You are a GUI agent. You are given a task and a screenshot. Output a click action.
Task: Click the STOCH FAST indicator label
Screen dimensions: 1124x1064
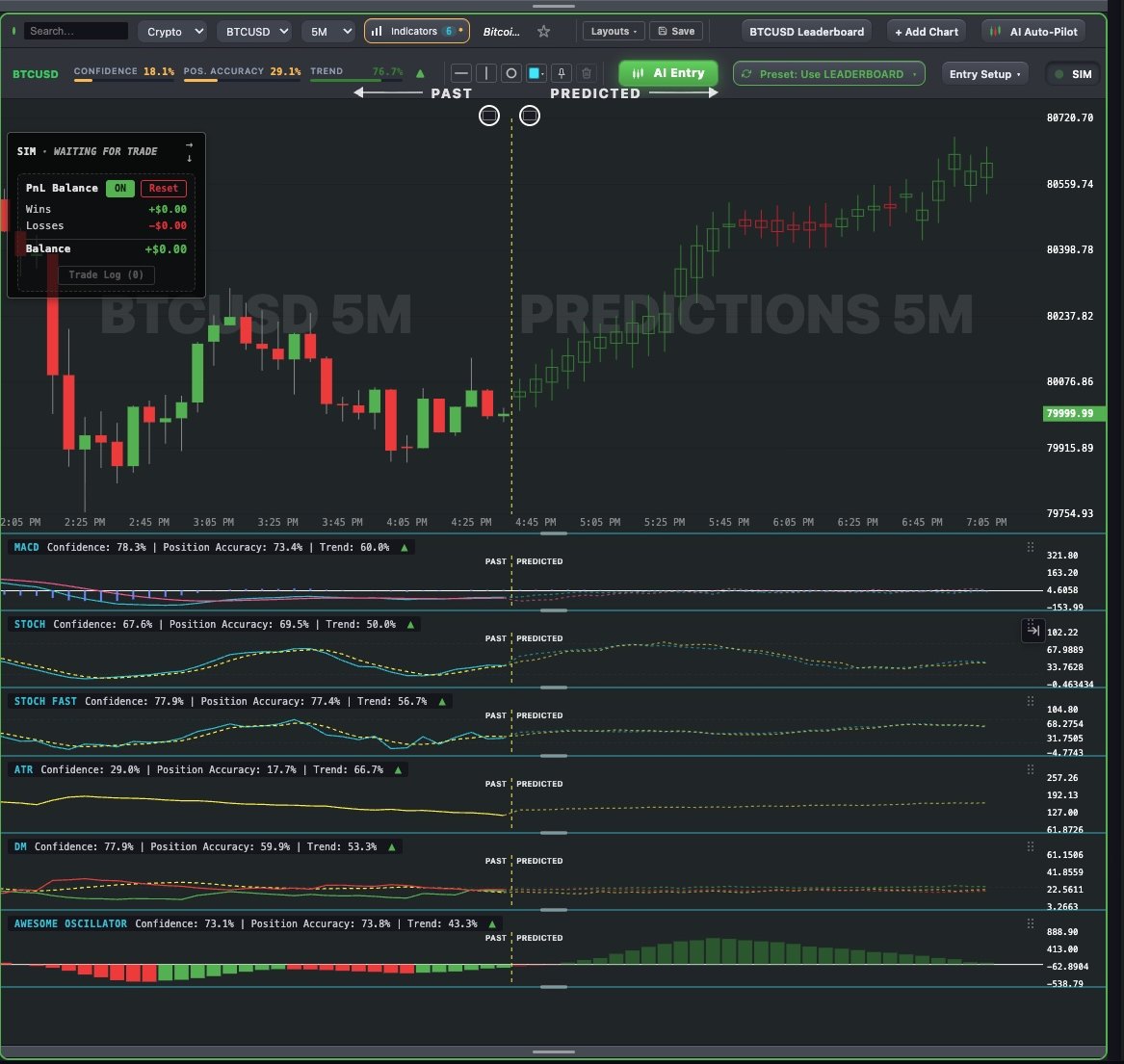pyautogui.click(x=45, y=701)
